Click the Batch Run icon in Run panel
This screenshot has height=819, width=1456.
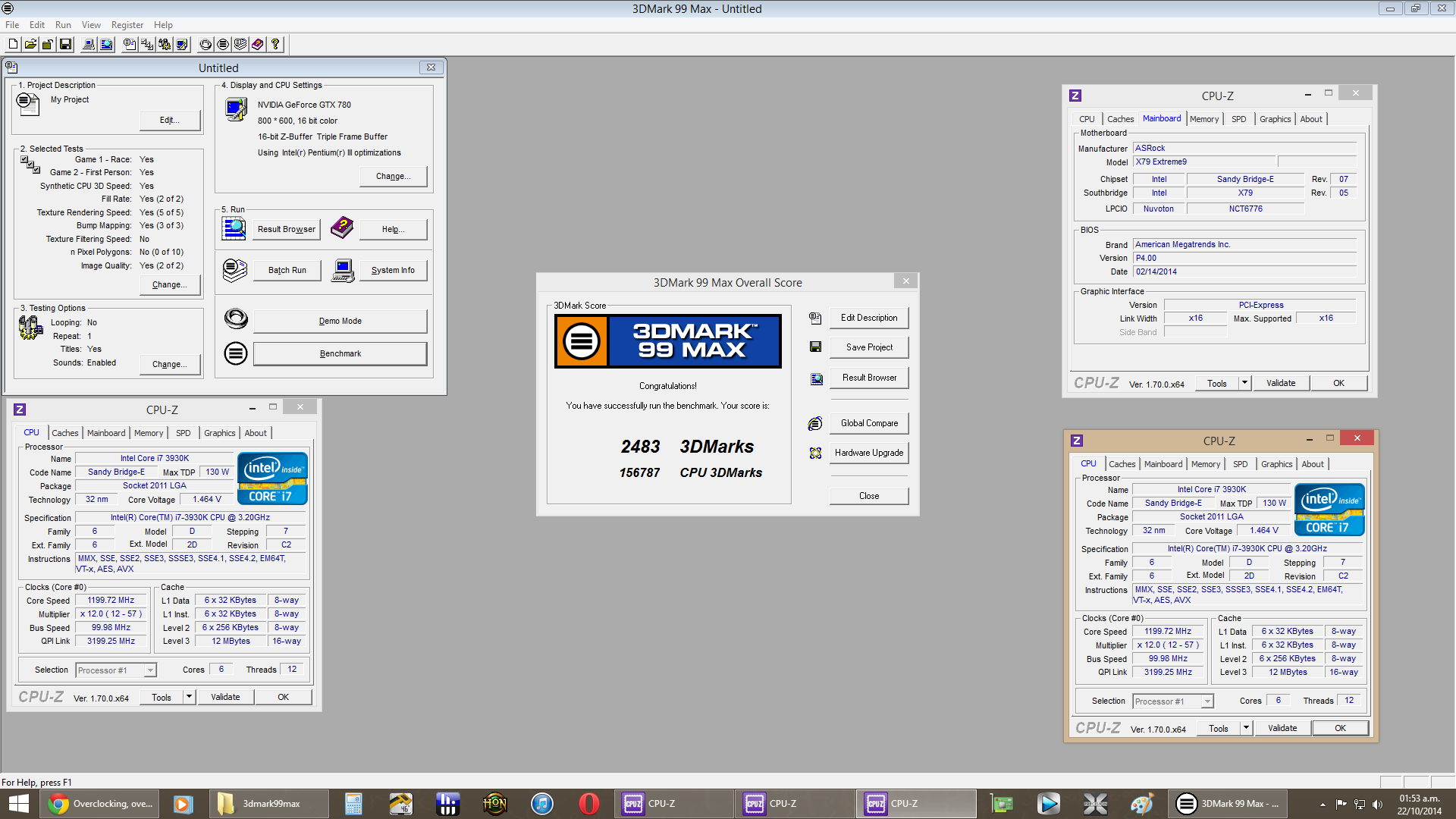(x=235, y=270)
